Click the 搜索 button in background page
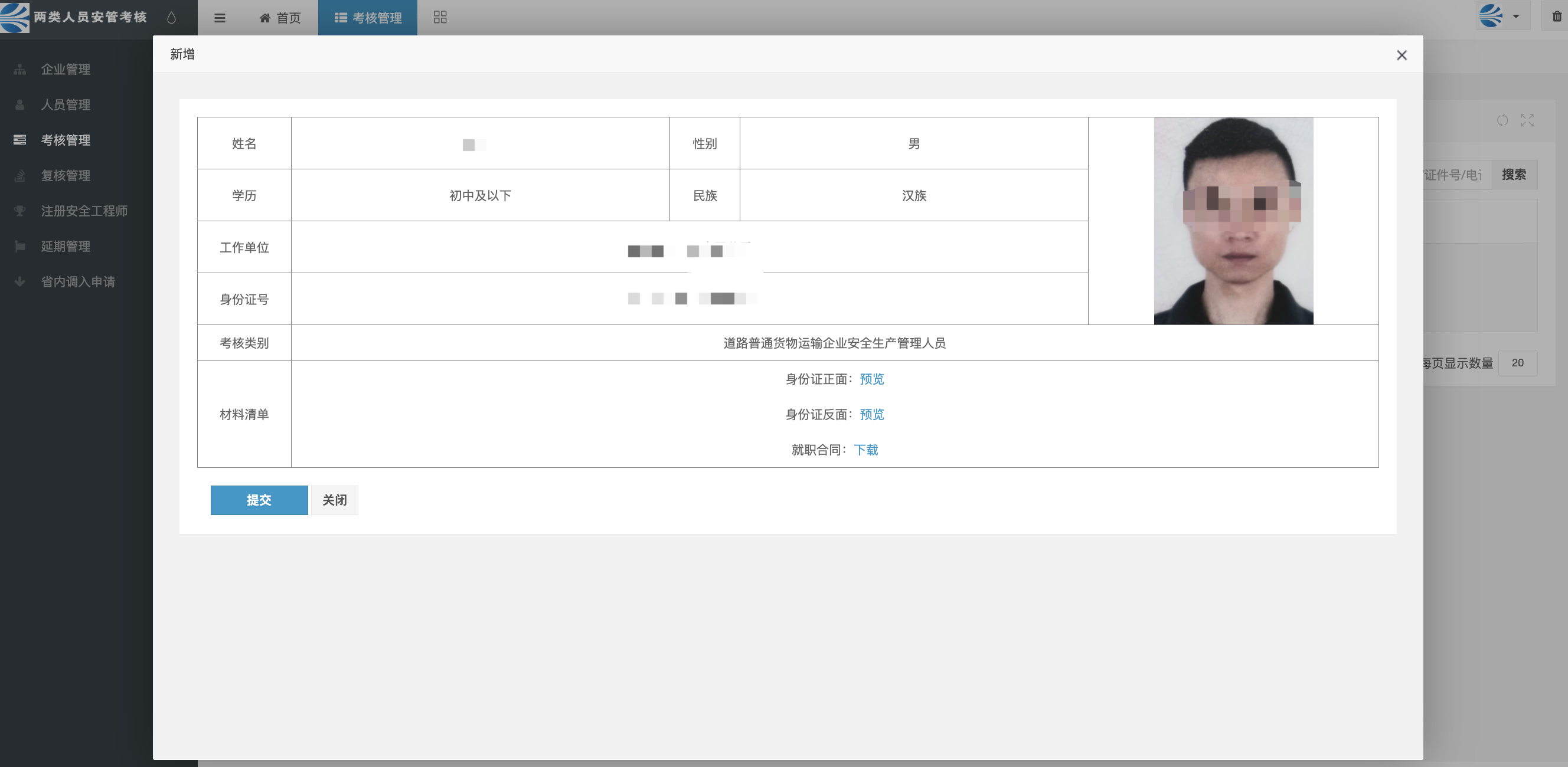The width and height of the screenshot is (1568, 767). tap(1513, 175)
